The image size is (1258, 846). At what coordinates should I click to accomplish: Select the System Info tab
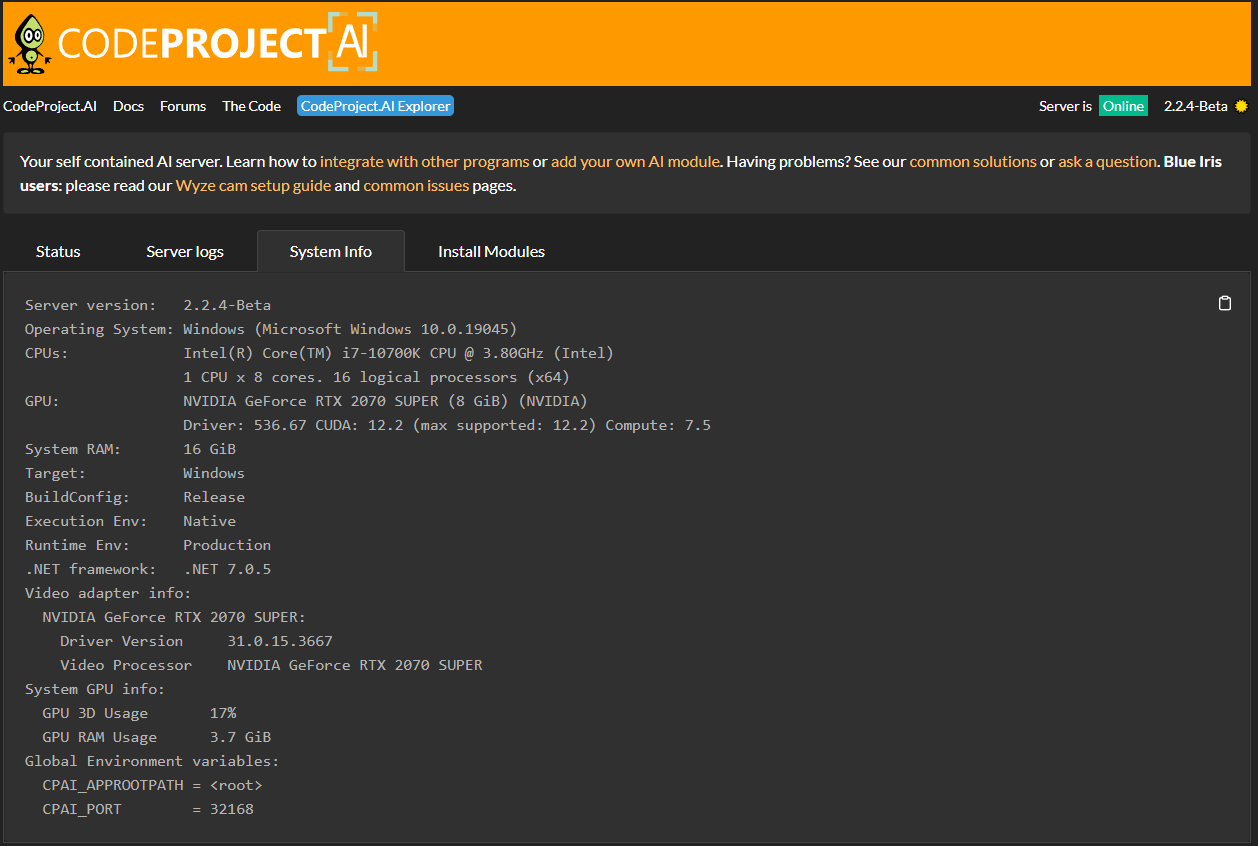point(331,251)
